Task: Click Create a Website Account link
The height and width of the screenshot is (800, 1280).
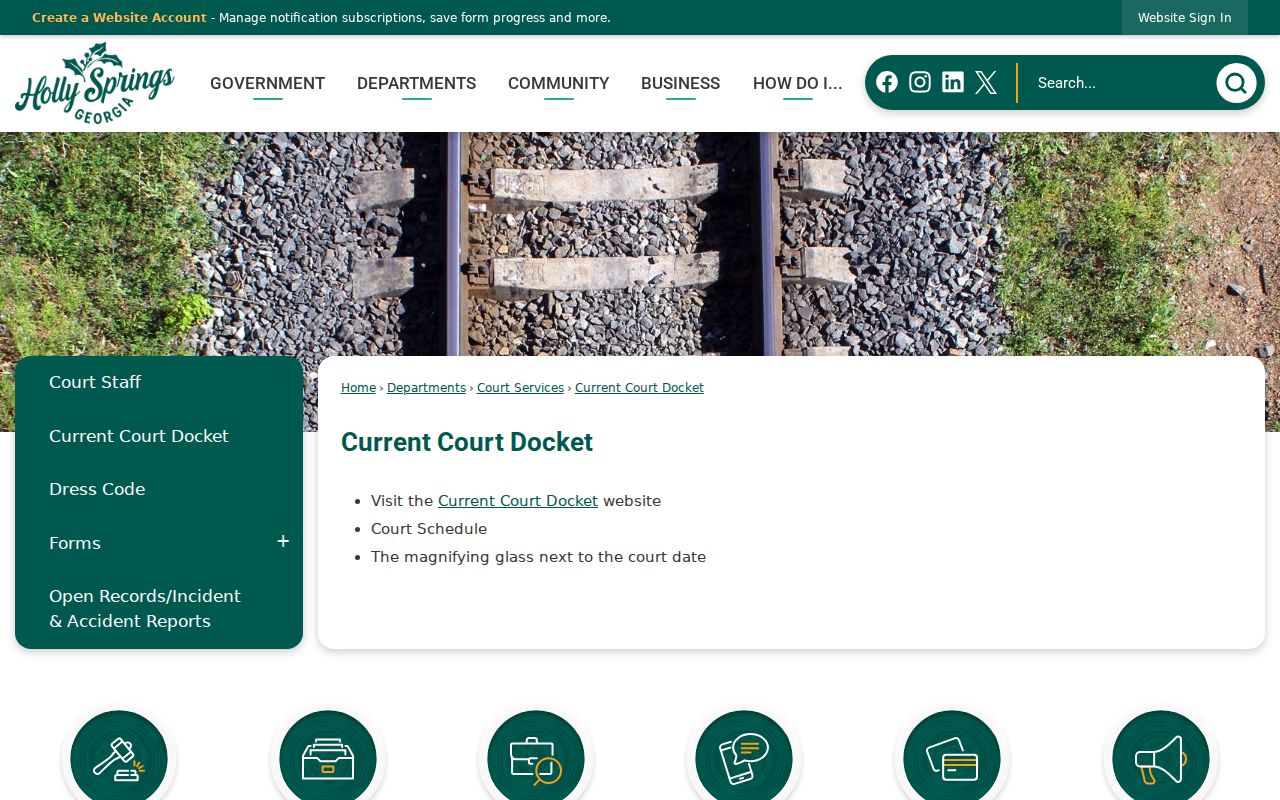Action: [119, 18]
